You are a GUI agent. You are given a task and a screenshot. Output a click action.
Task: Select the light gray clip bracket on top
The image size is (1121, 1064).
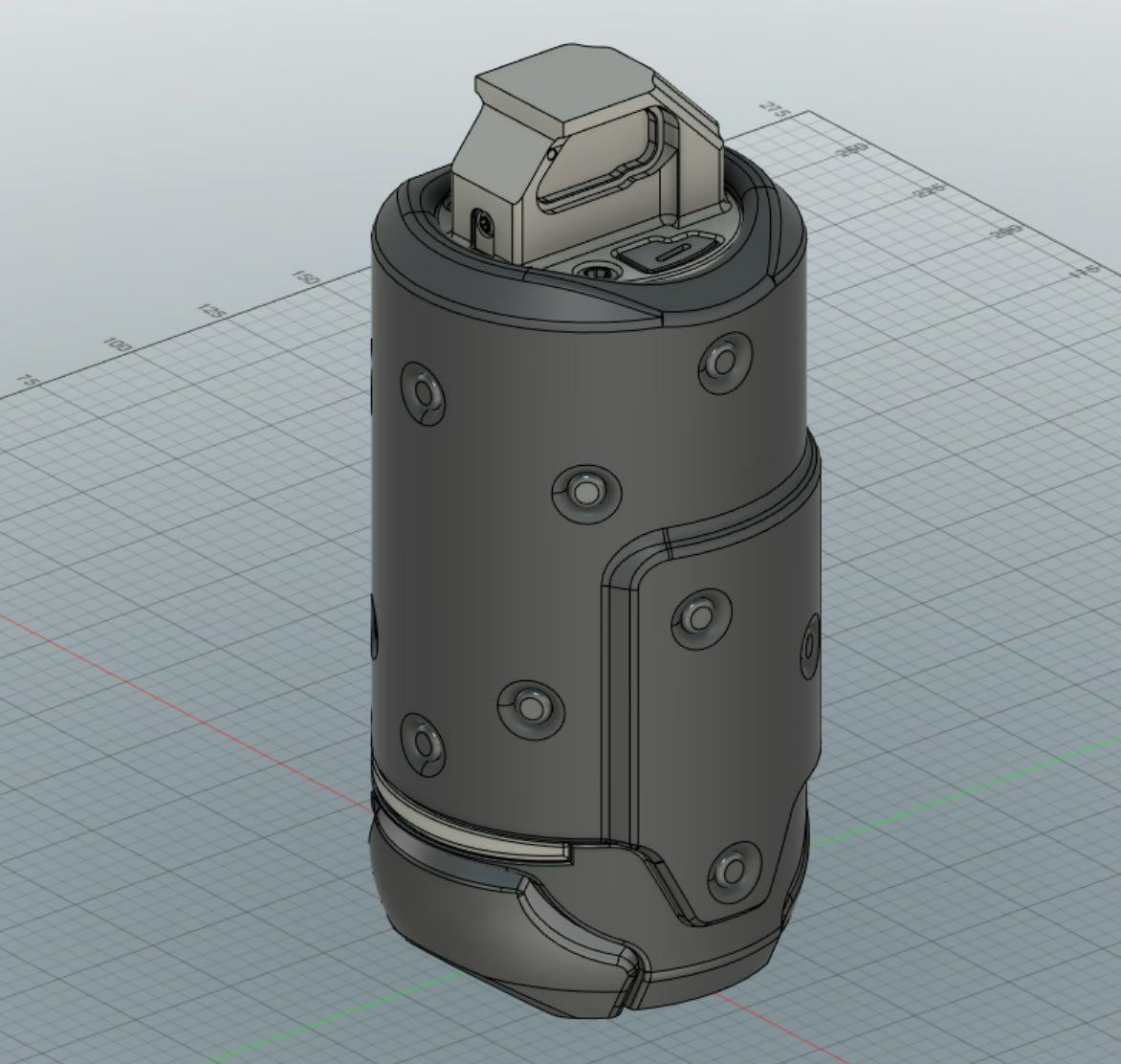coord(586,157)
